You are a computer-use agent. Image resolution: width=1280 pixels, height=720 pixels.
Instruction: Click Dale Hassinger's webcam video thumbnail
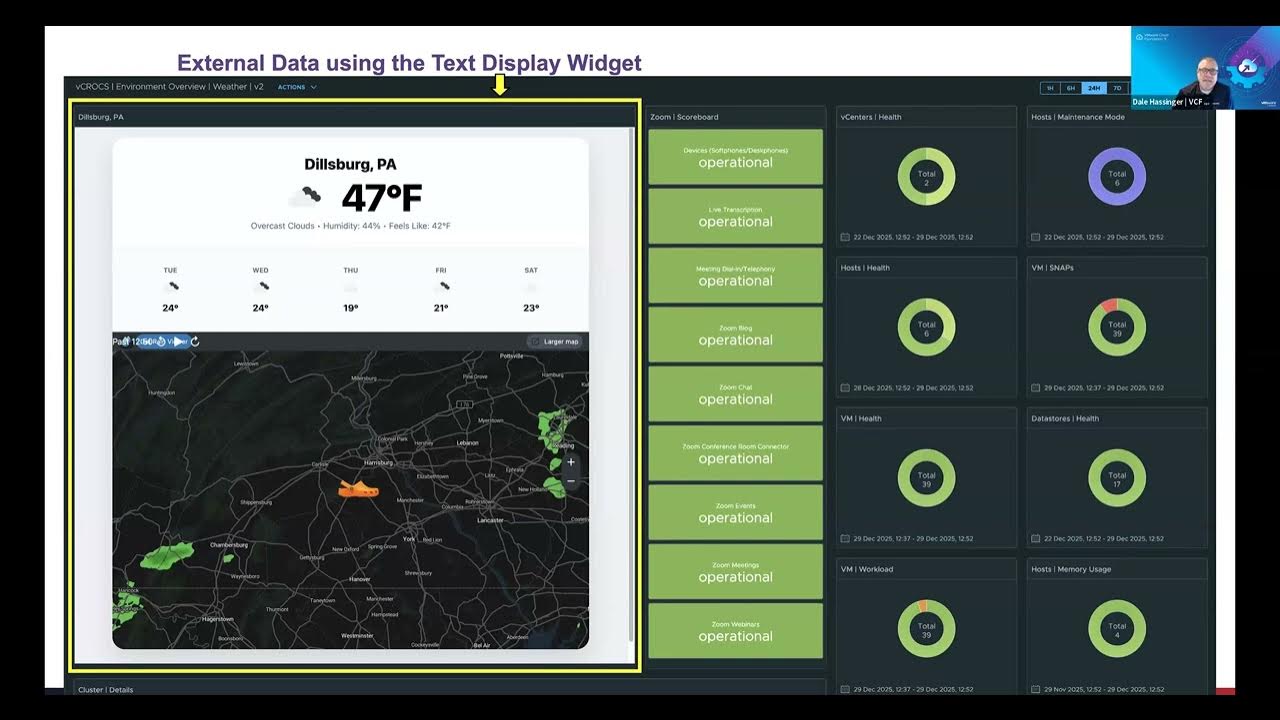pos(1205,66)
